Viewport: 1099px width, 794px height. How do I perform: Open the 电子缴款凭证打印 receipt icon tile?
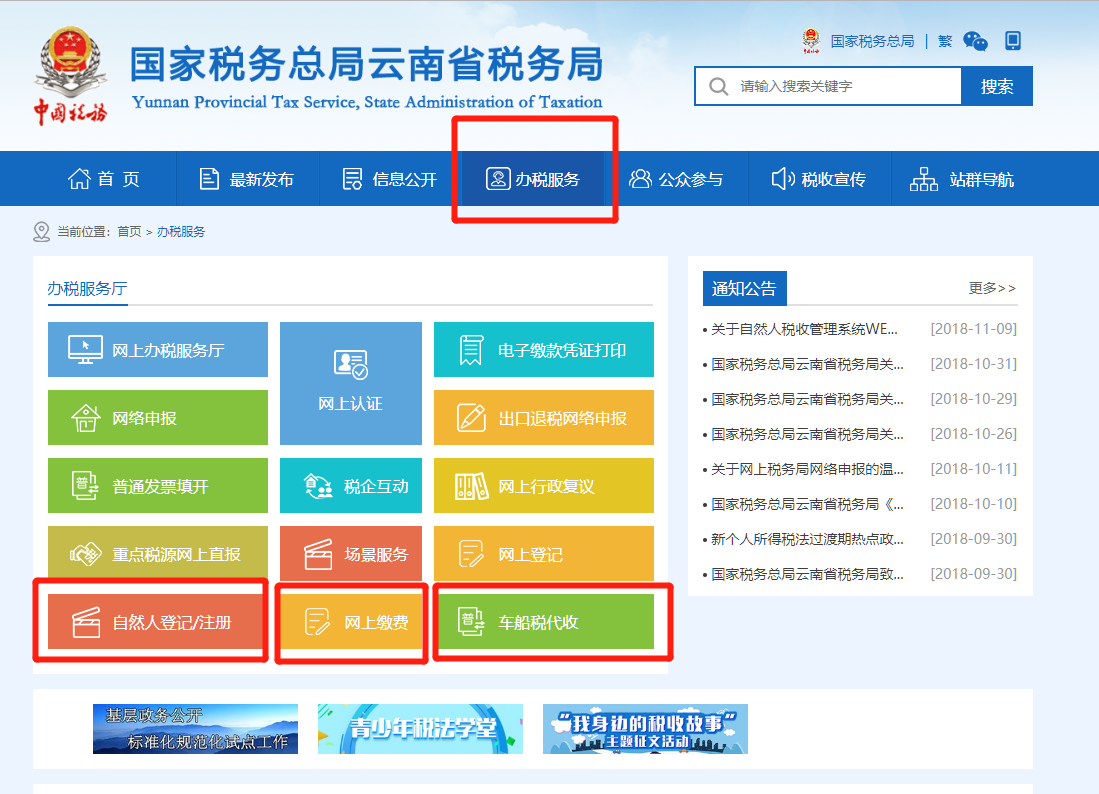click(x=544, y=349)
